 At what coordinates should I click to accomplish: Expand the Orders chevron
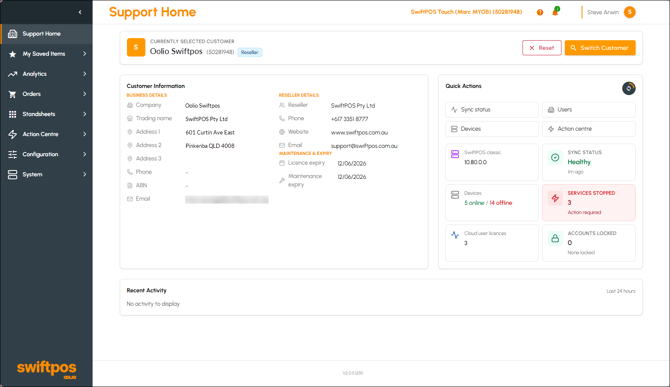[x=85, y=94]
